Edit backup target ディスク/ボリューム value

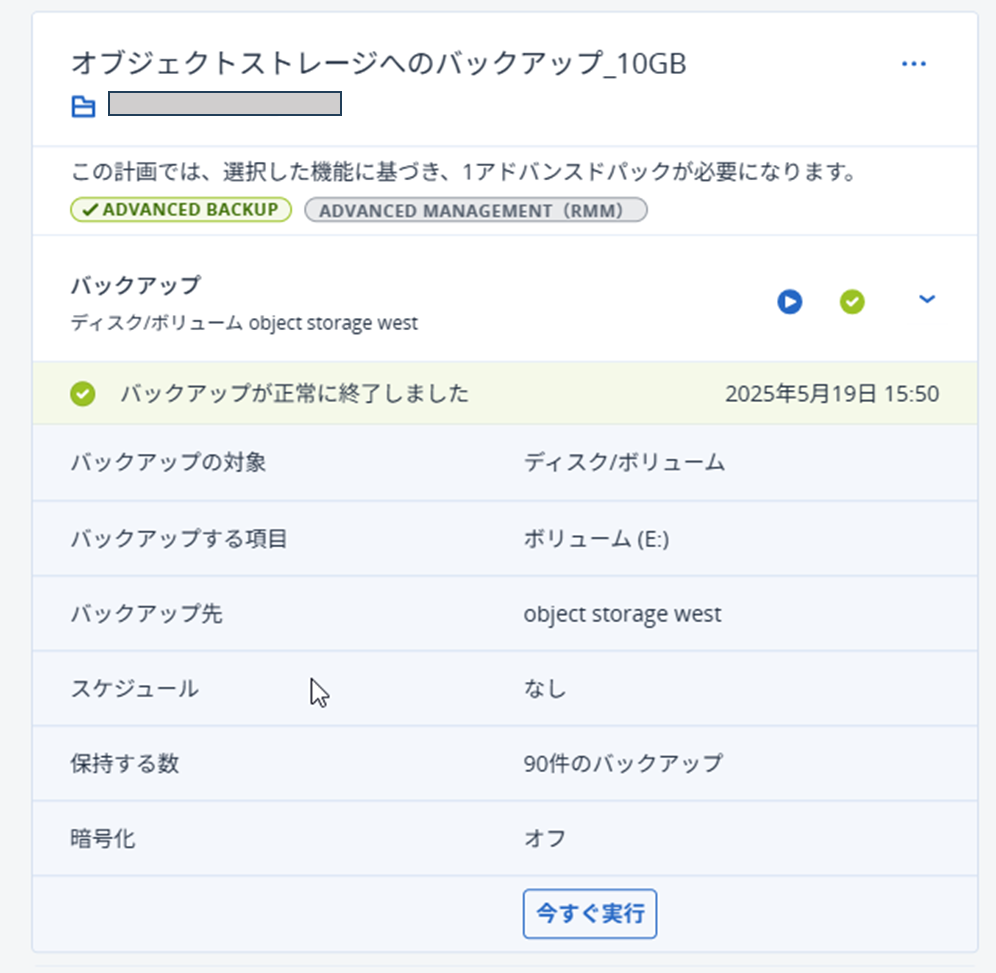pyautogui.click(x=624, y=463)
